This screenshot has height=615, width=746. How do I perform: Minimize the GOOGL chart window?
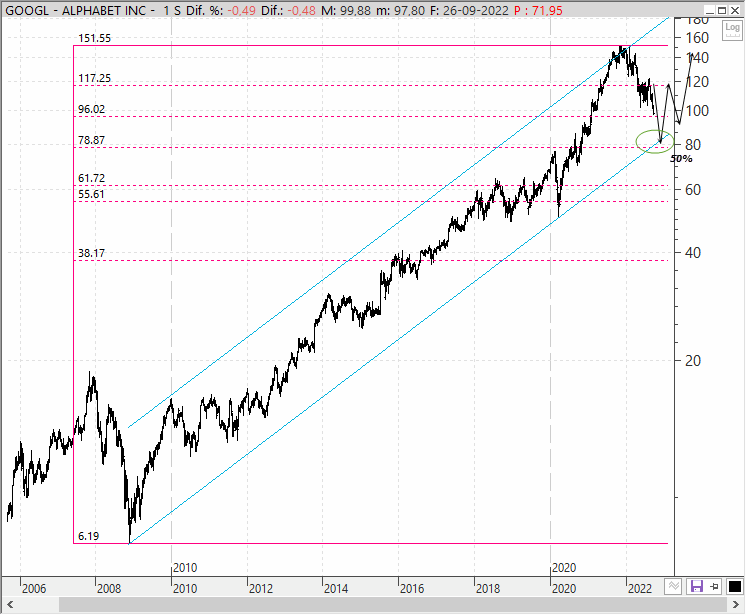point(710,10)
